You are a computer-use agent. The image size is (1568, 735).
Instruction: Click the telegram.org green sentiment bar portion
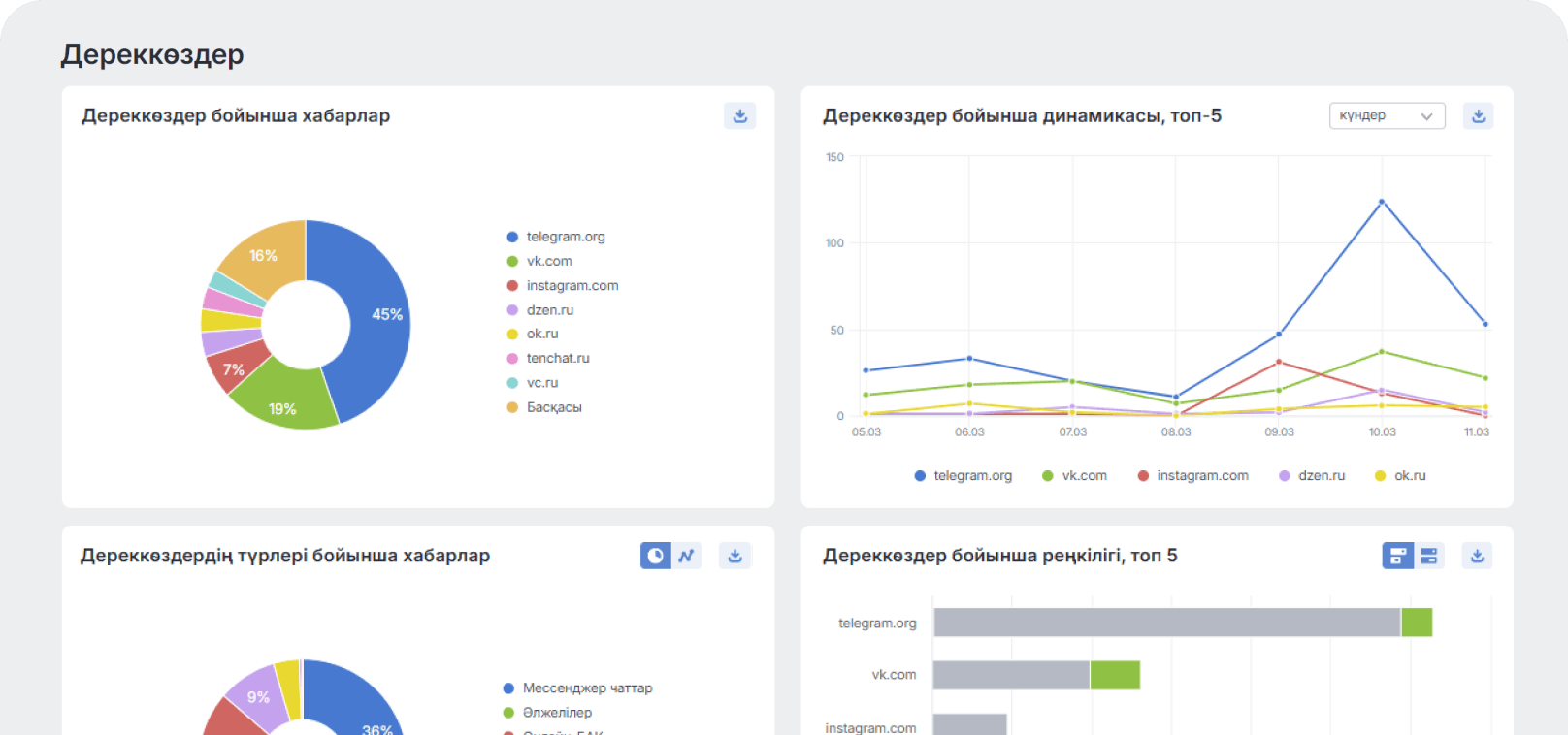click(x=1417, y=623)
